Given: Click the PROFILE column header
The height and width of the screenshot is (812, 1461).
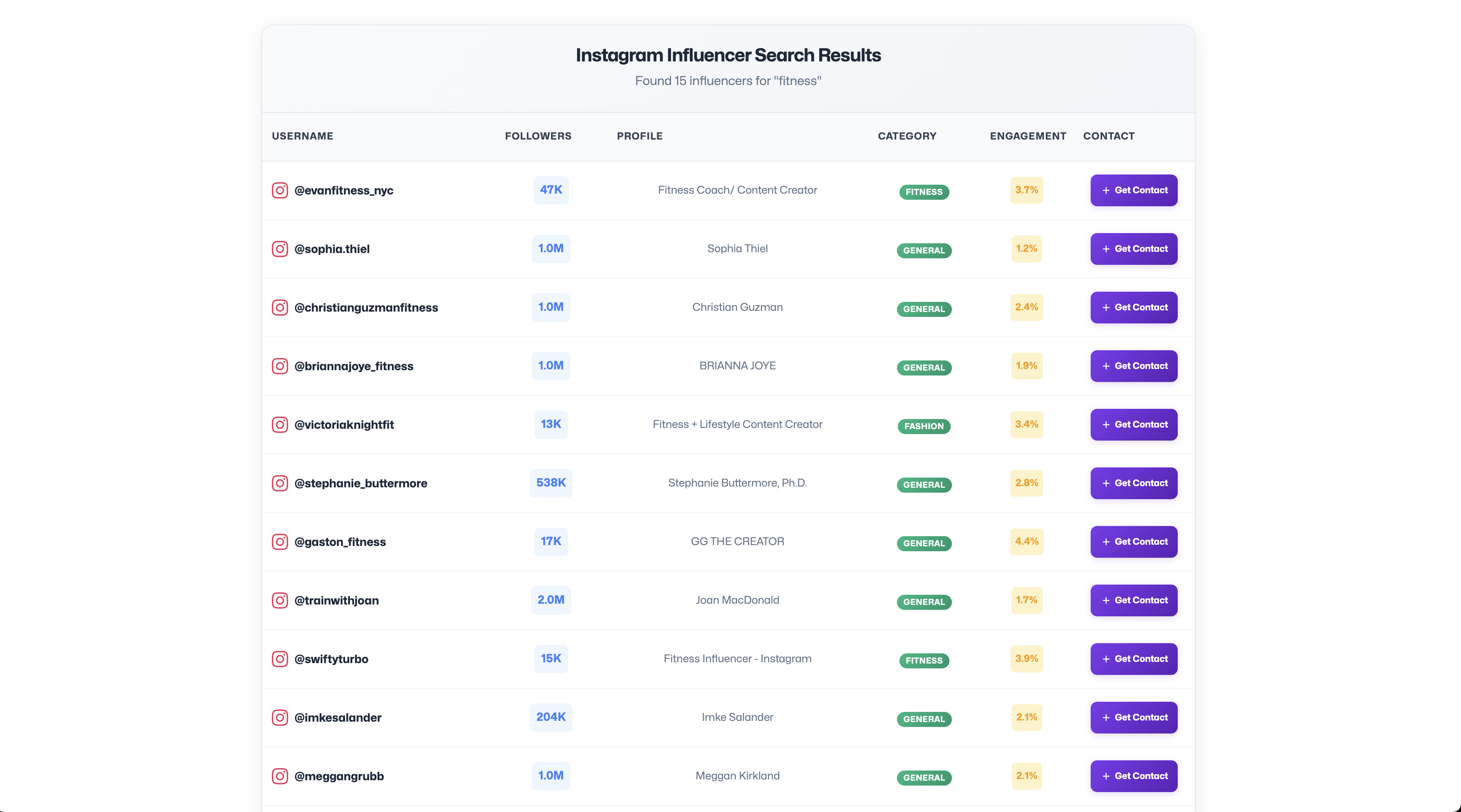Looking at the screenshot, I should coord(640,136).
